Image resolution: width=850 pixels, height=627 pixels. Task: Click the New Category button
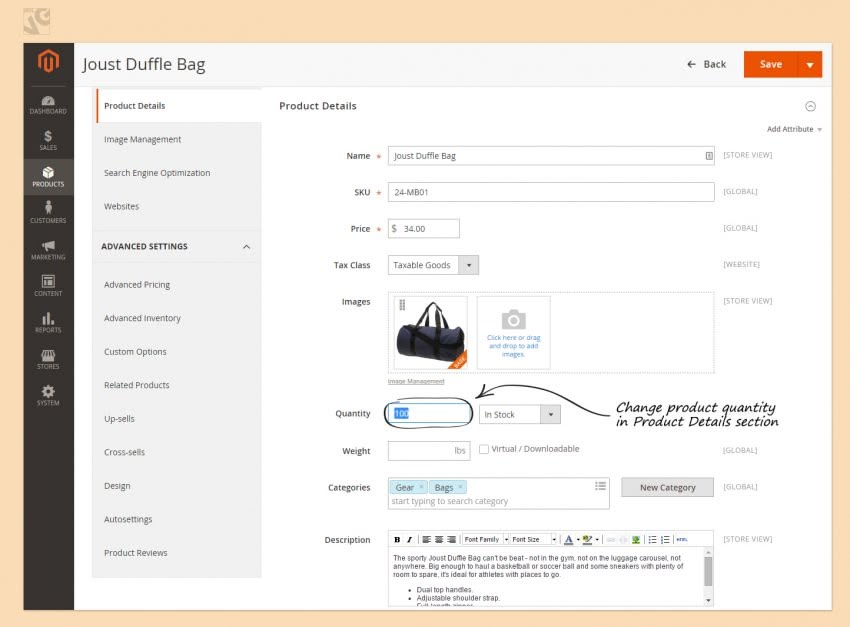point(667,487)
